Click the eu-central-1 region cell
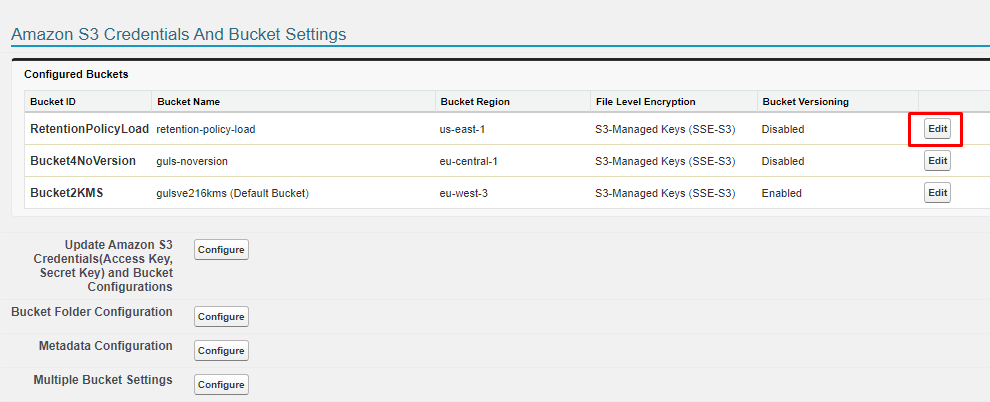Image resolution: width=990 pixels, height=402 pixels. [x=471, y=162]
